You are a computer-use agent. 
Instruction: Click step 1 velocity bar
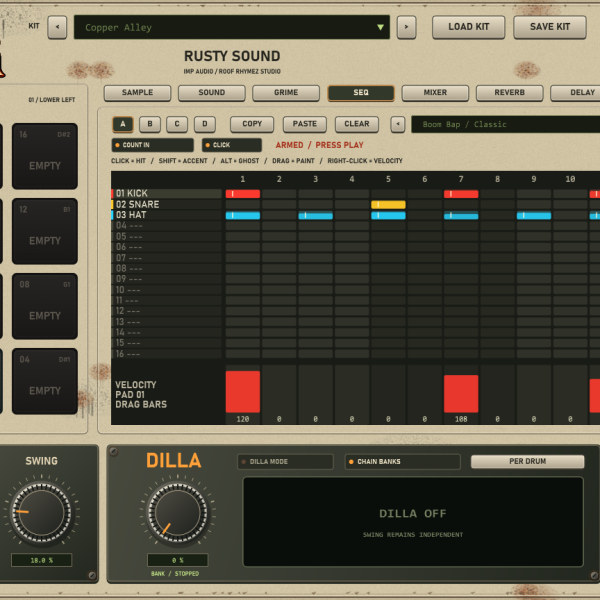pyautogui.click(x=243, y=391)
